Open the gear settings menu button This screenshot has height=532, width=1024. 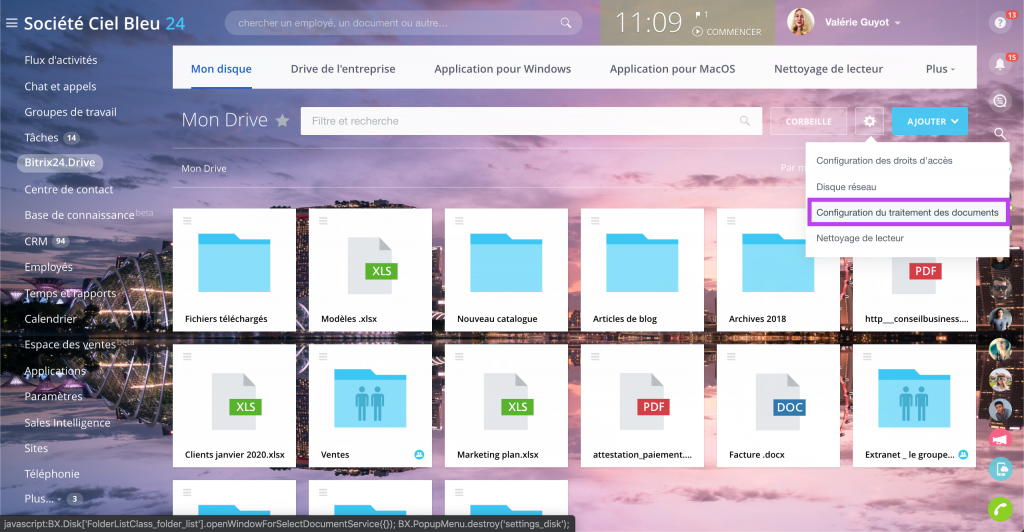tap(869, 121)
